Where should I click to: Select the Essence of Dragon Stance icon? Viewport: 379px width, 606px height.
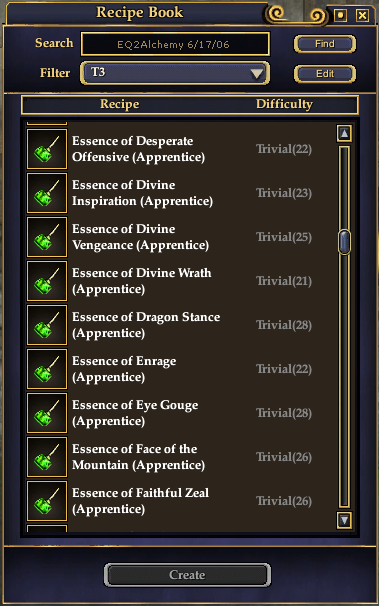[47, 325]
